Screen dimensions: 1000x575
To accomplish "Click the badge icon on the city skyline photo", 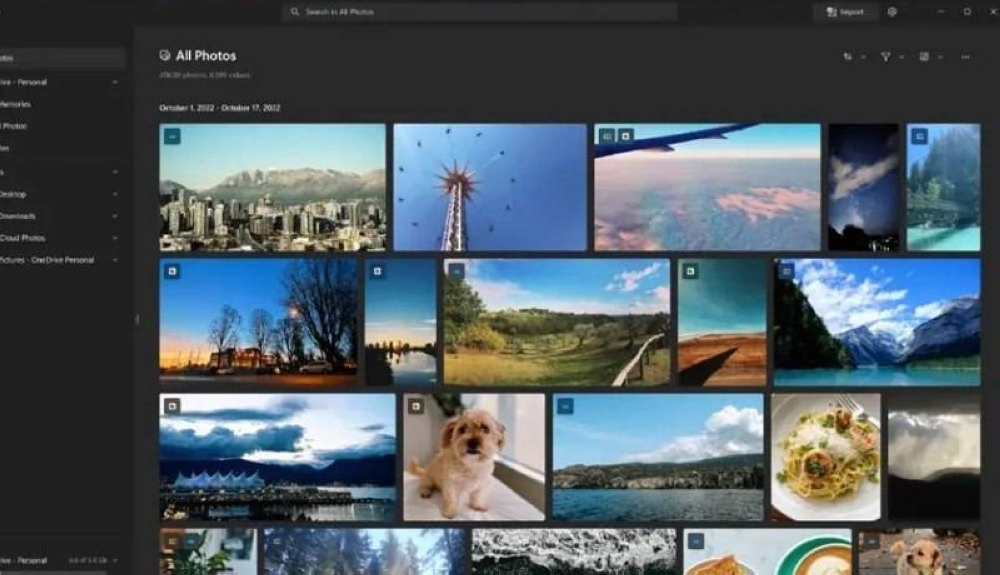I will pyautogui.click(x=172, y=136).
